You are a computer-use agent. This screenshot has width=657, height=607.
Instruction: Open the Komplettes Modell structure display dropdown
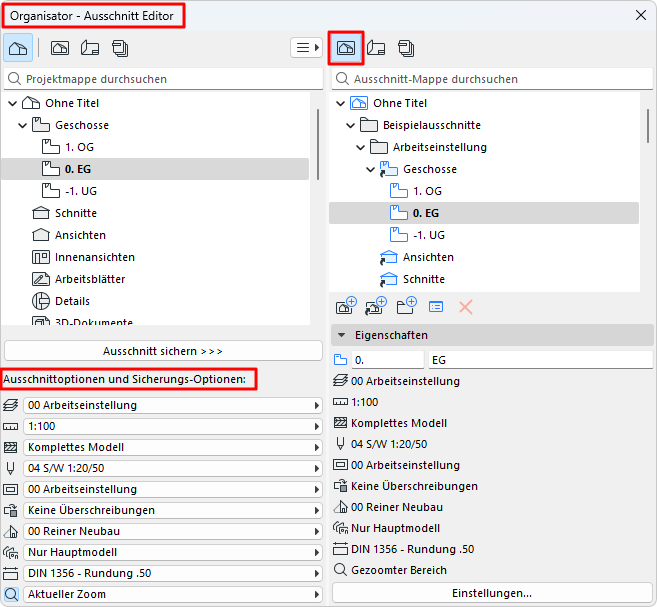tap(173, 447)
